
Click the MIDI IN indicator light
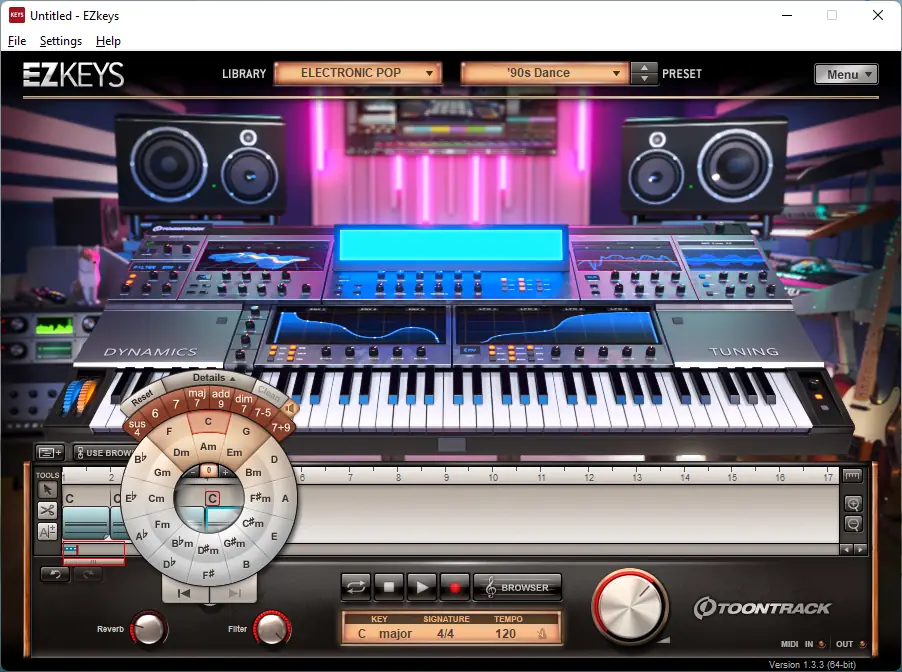coord(821,644)
